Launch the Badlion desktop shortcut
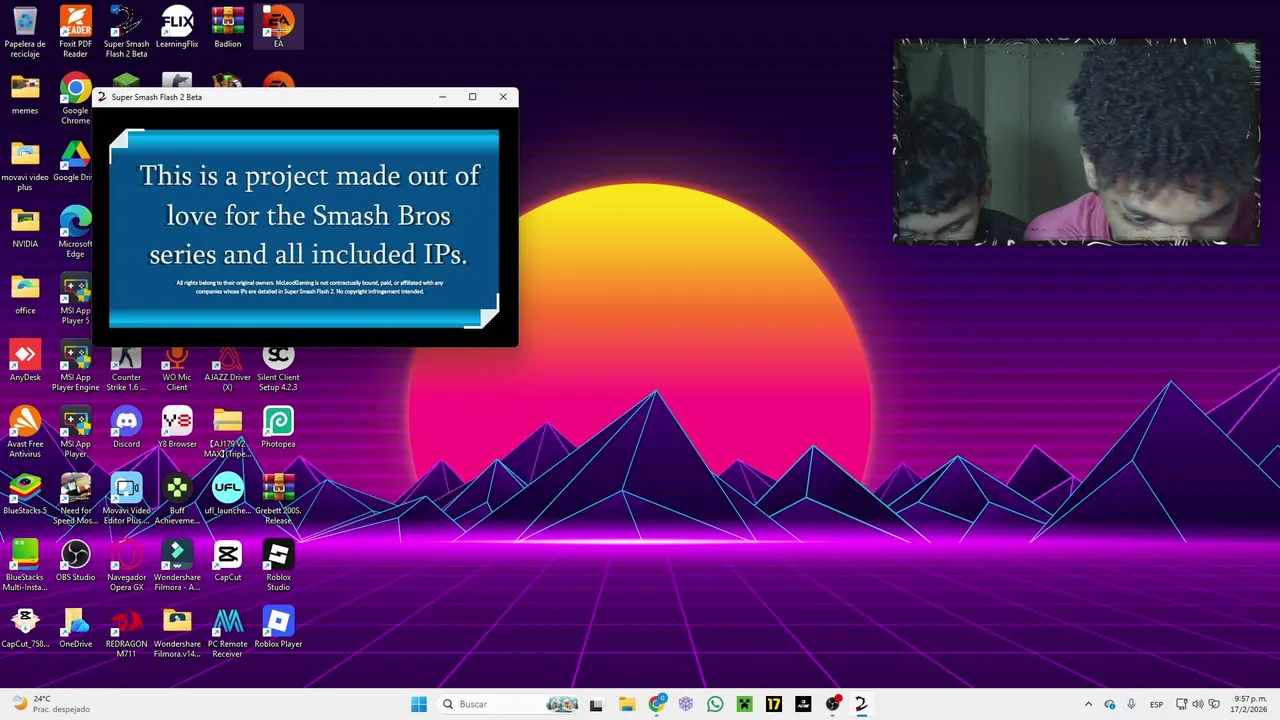Screen dimensions: 1280x720 coord(227,27)
